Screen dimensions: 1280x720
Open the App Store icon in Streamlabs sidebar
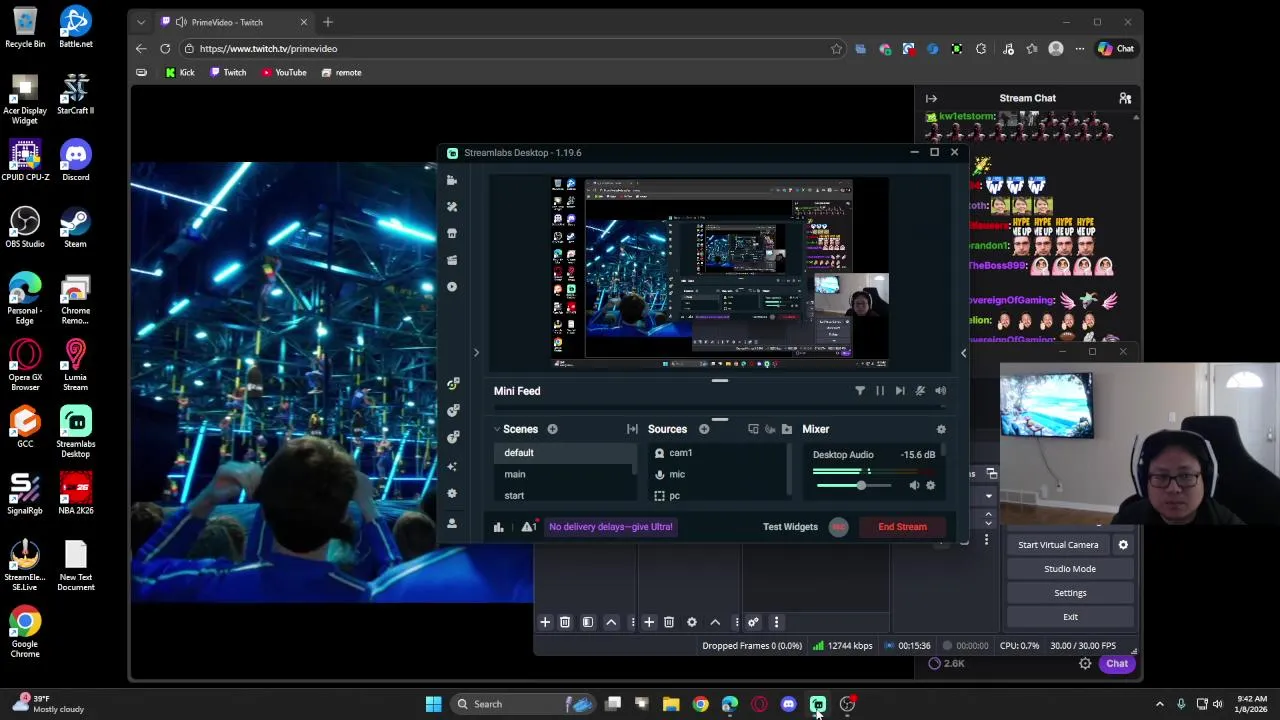coord(452,233)
